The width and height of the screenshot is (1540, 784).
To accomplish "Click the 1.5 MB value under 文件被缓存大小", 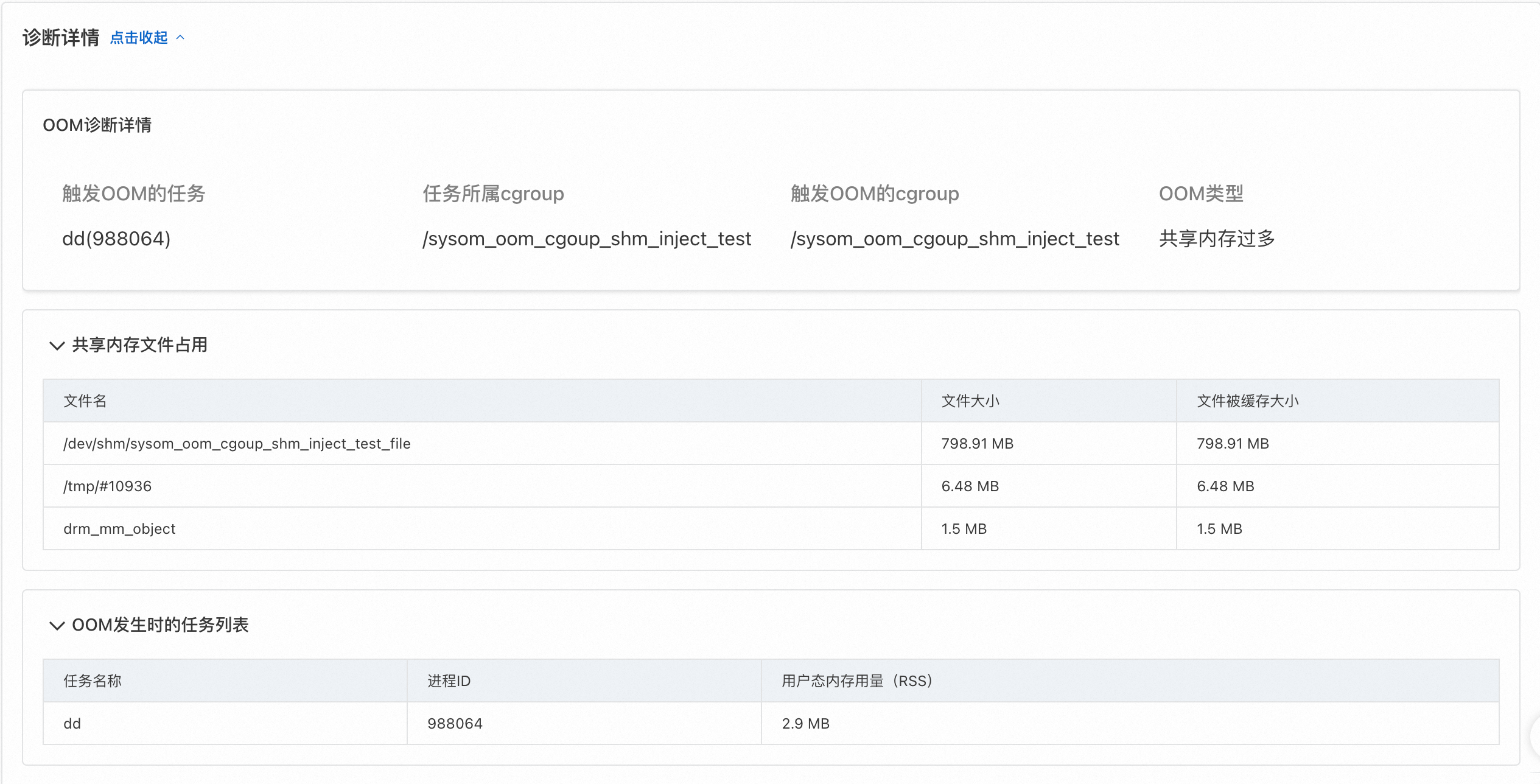I will [x=1219, y=529].
